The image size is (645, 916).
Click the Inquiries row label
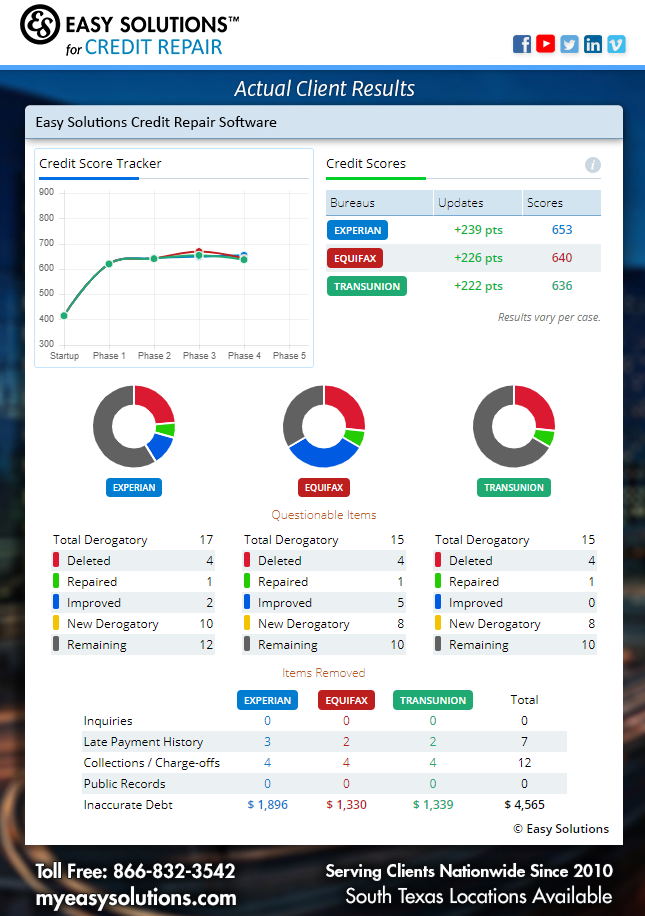coord(108,721)
